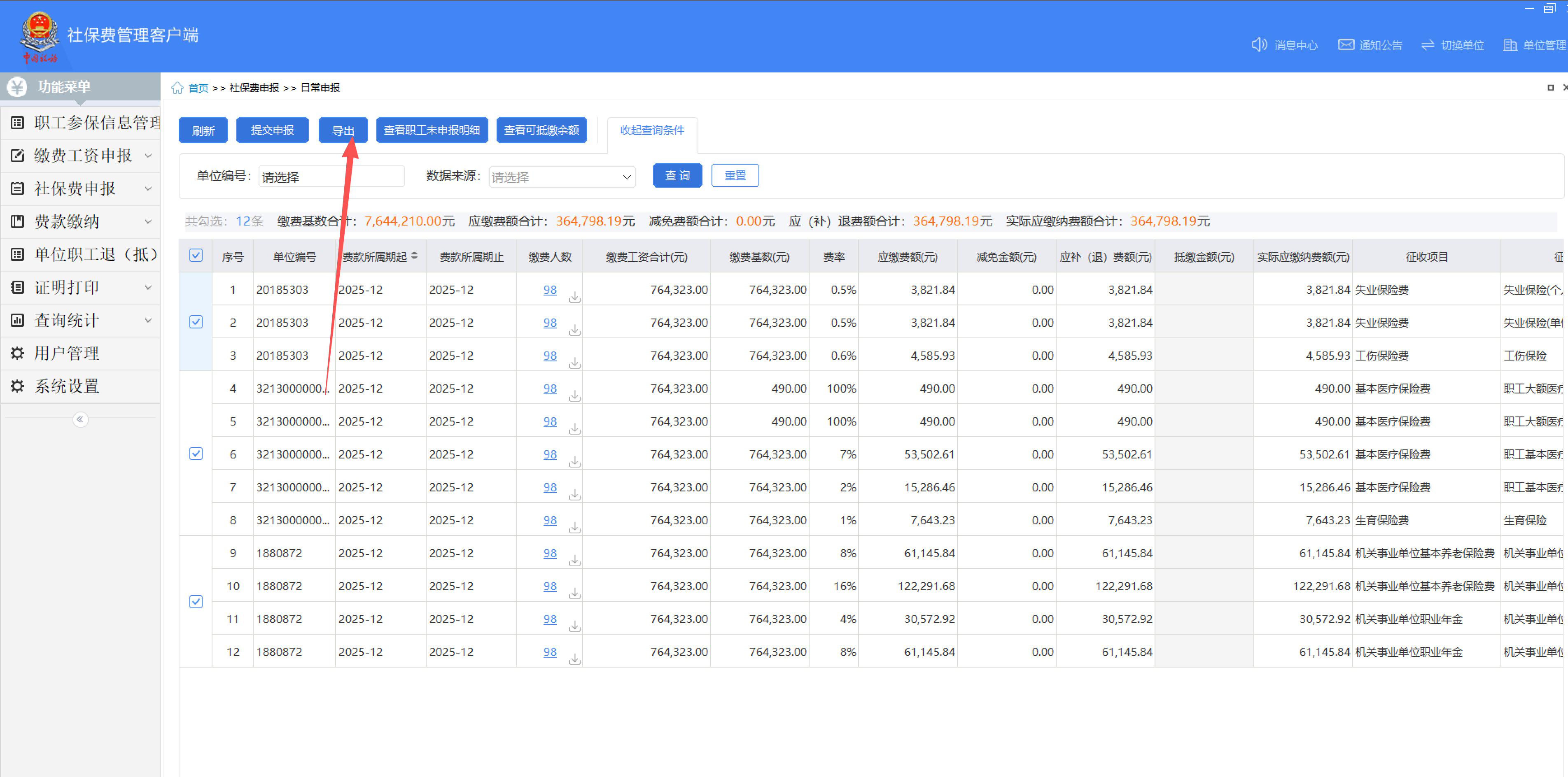The image size is (1568, 777).
Task: Click download icon in row 1
Action: click(574, 297)
